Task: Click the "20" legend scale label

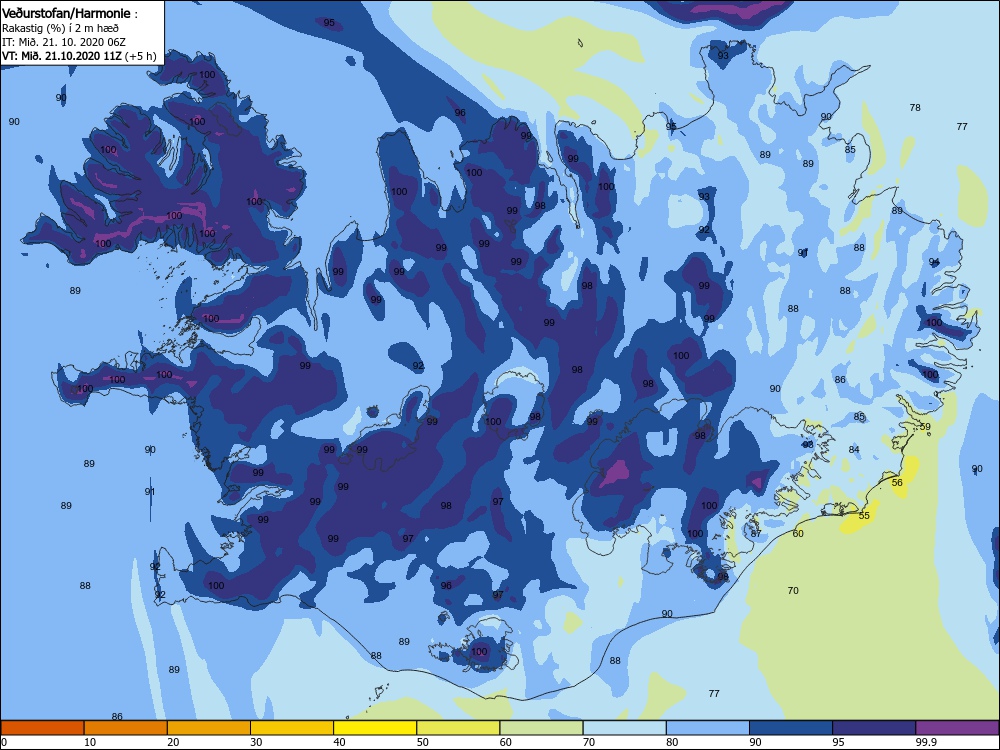Action: point(173,742)
